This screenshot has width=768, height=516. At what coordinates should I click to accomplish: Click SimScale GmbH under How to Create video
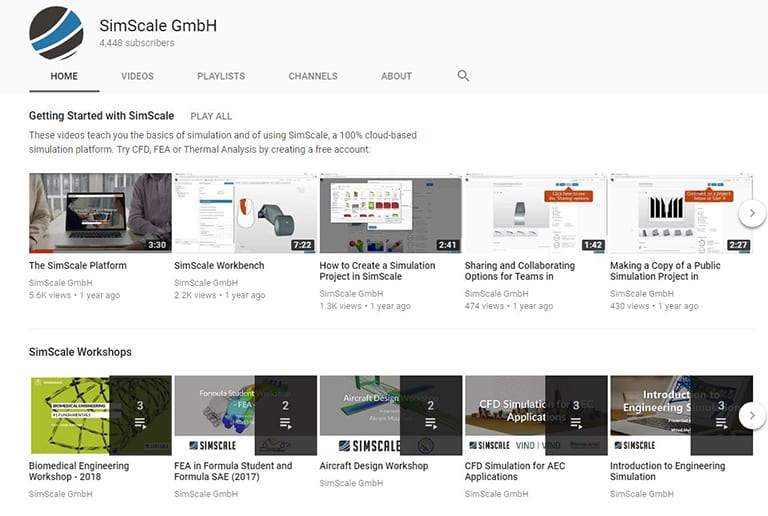[x=351, y=294]
